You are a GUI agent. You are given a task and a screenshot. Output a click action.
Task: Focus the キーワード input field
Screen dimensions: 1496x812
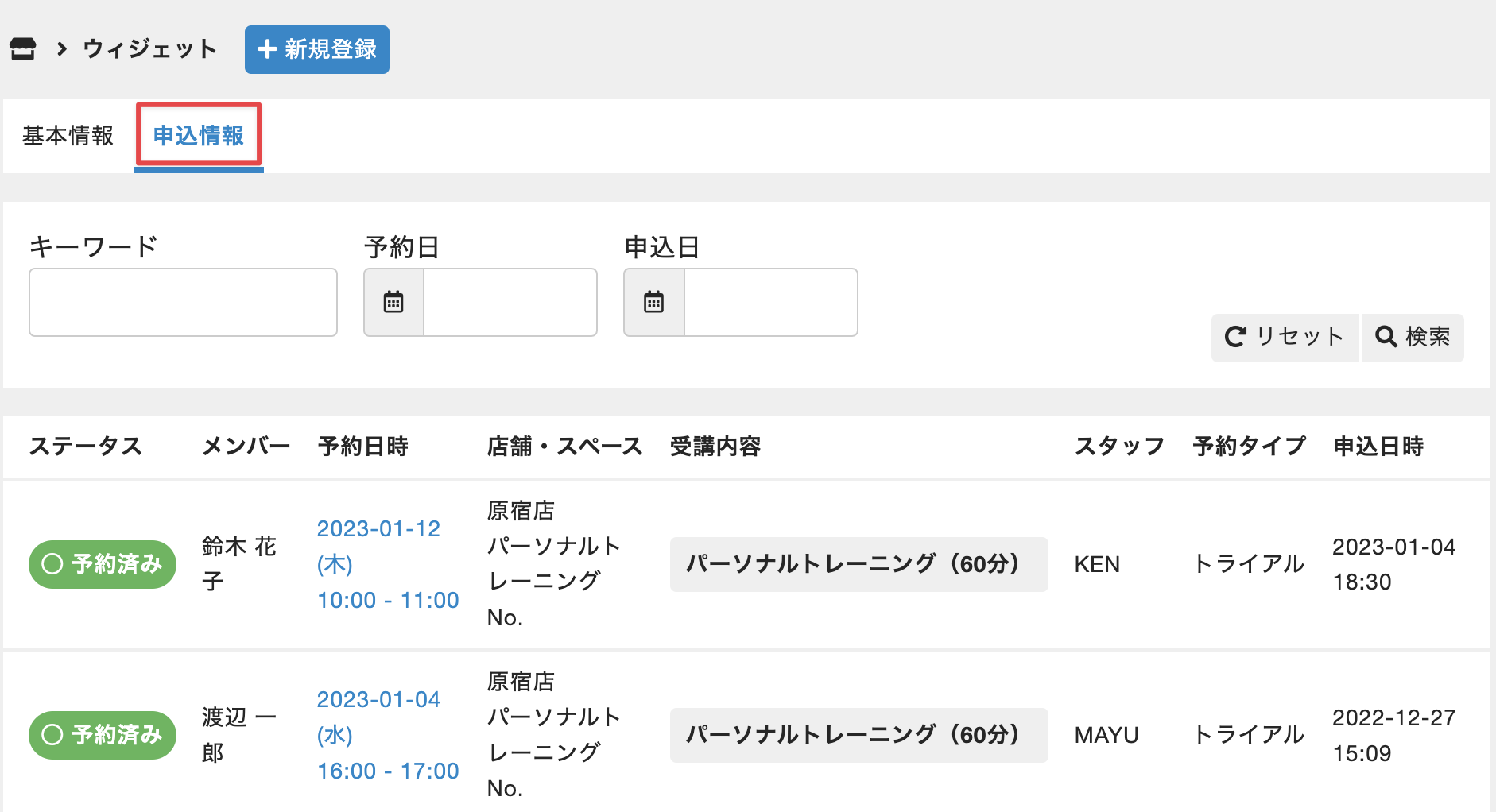point(183,303)
